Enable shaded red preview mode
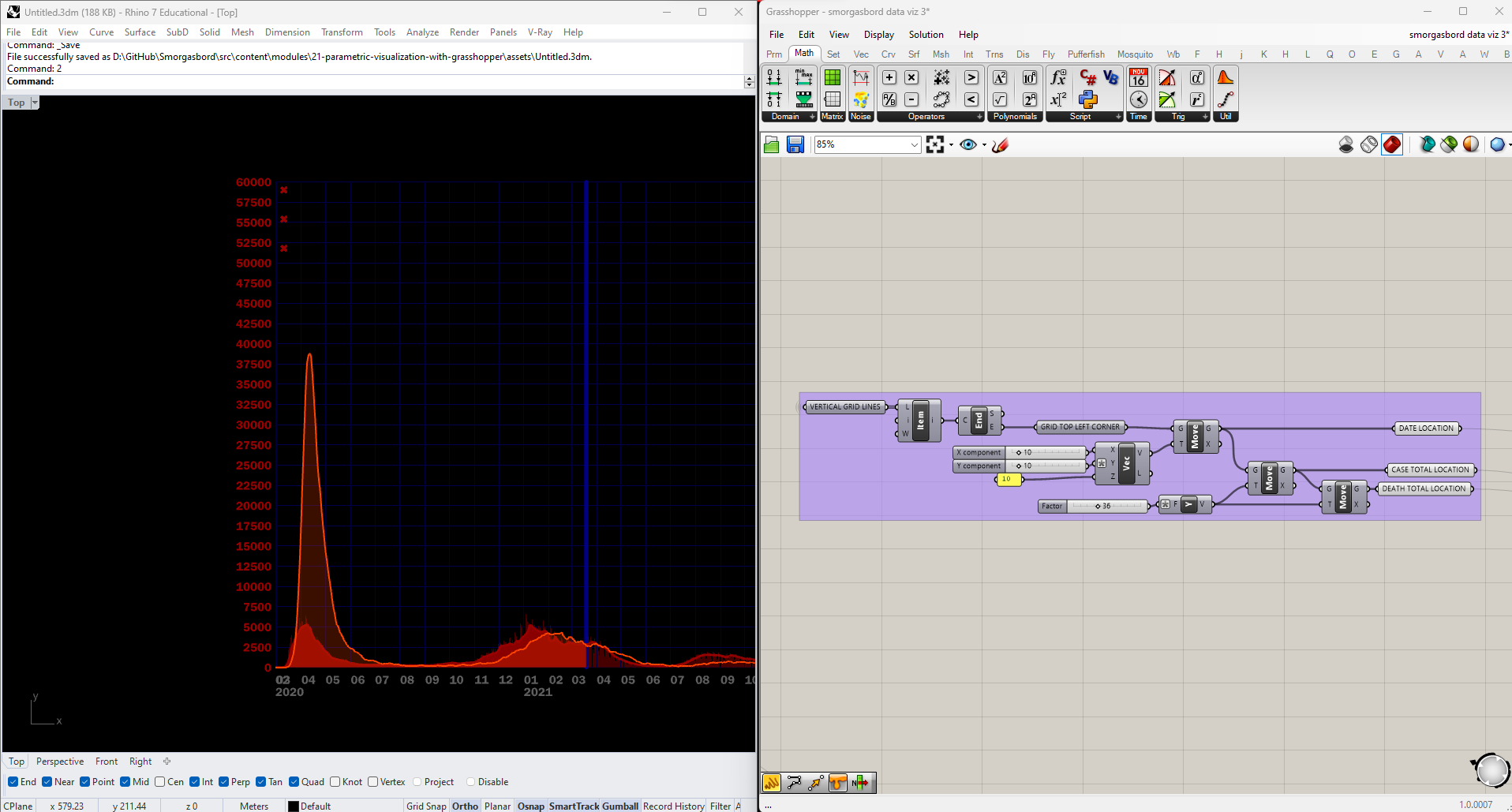The width and height of the screenshot is (1512, 812). [1392, 144]
